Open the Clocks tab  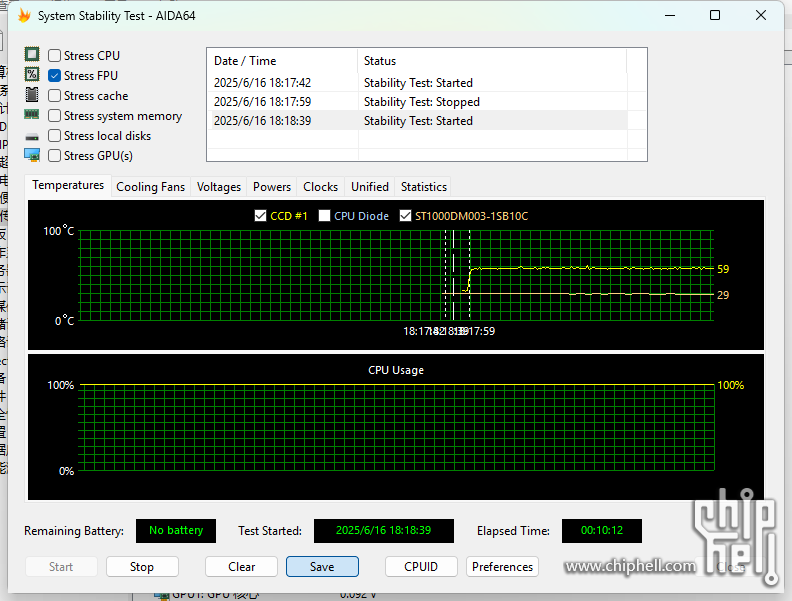click(x=320, y=187)
